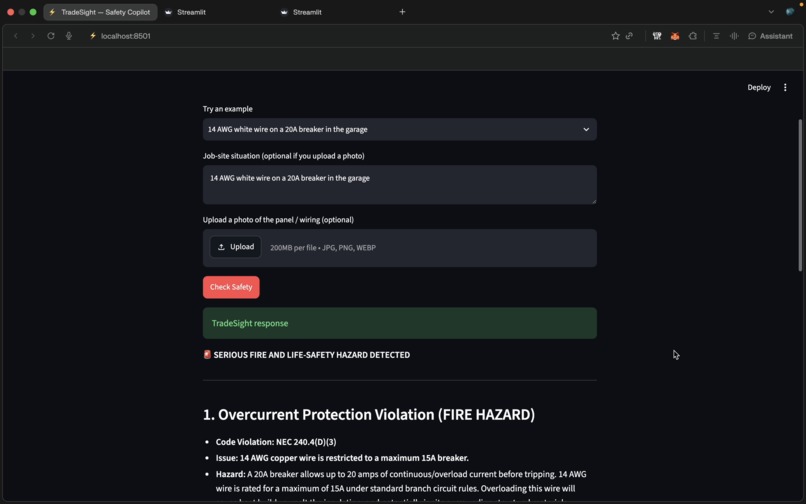Click the localhost:8501 address field
The width and height of the screenshot is (806, 504).
pyautogui.click(x=126, y=36)
